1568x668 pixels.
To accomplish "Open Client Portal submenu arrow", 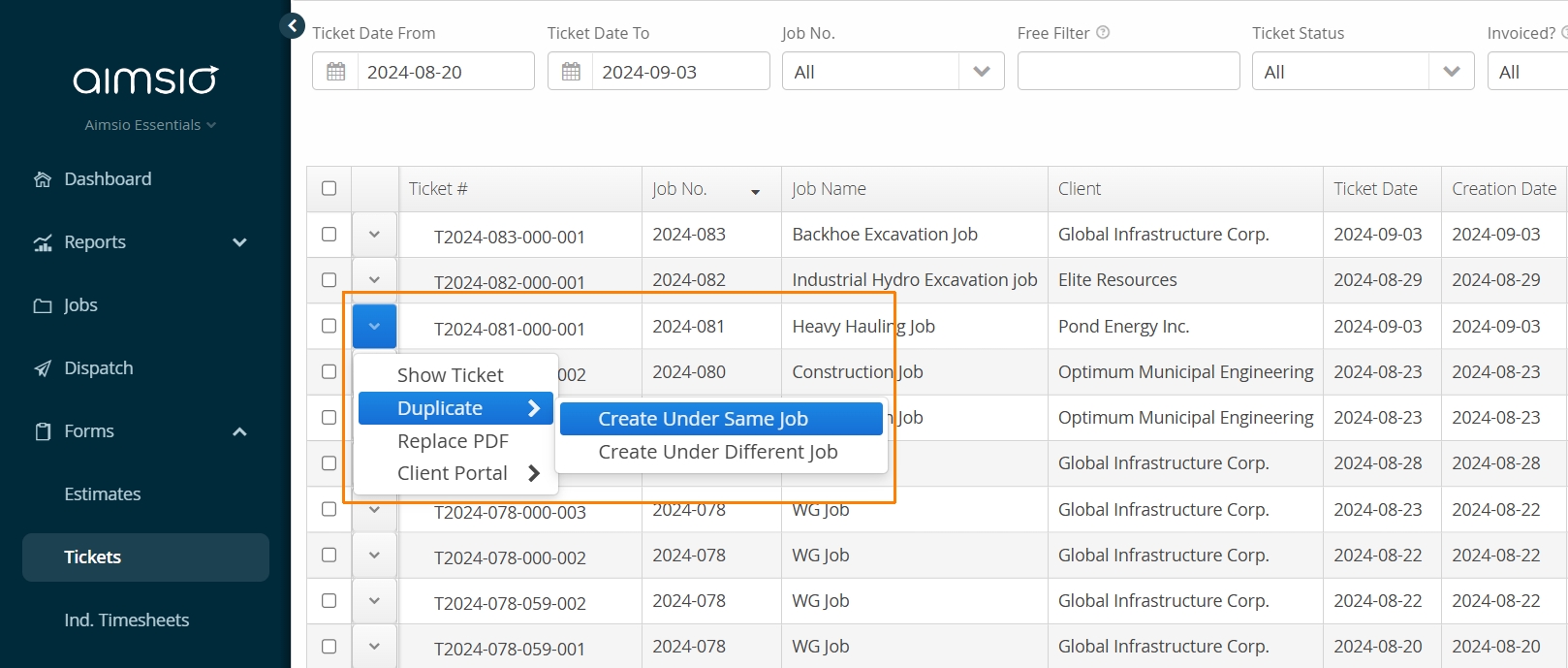I will pyautogui.click(x=534, y=473).
